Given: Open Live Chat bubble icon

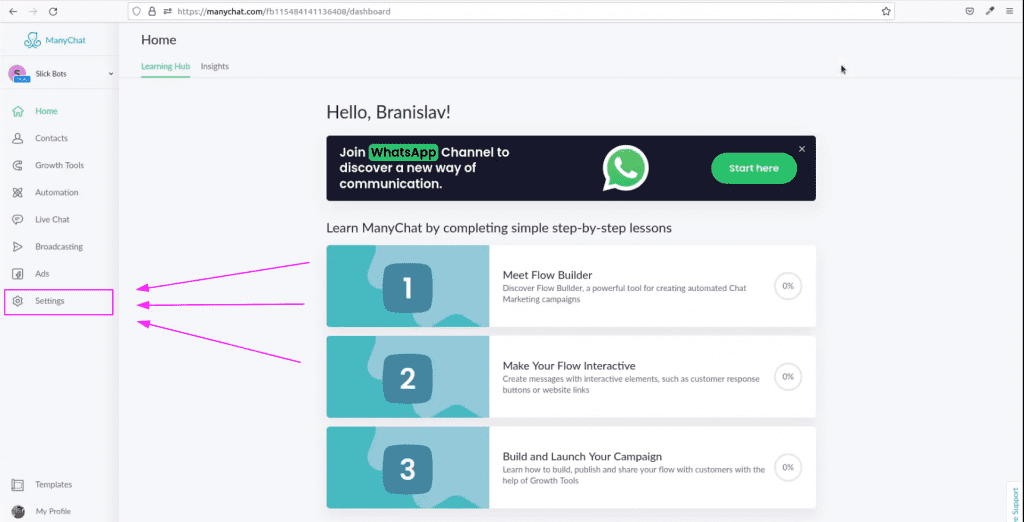Looking at the screenshot, I should 18,220.
